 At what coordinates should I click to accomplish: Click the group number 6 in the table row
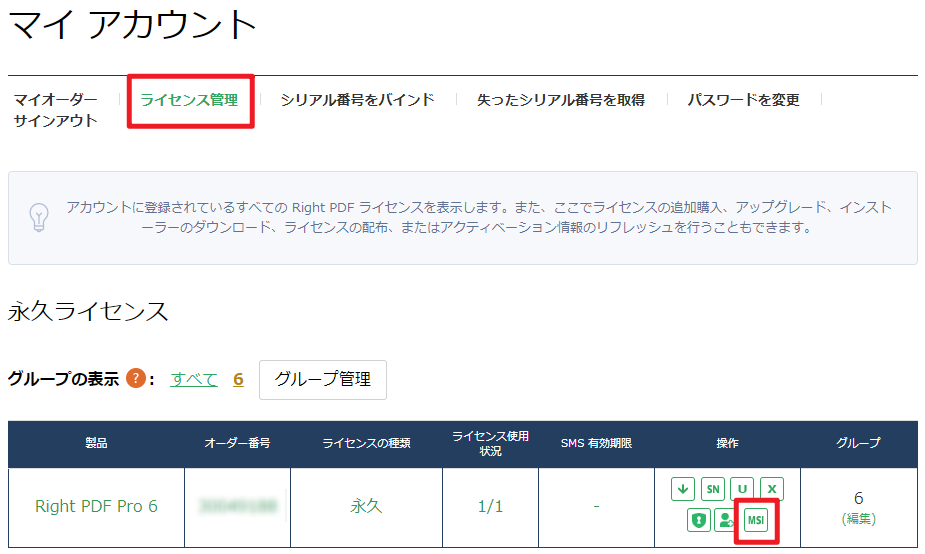[858, 498]
